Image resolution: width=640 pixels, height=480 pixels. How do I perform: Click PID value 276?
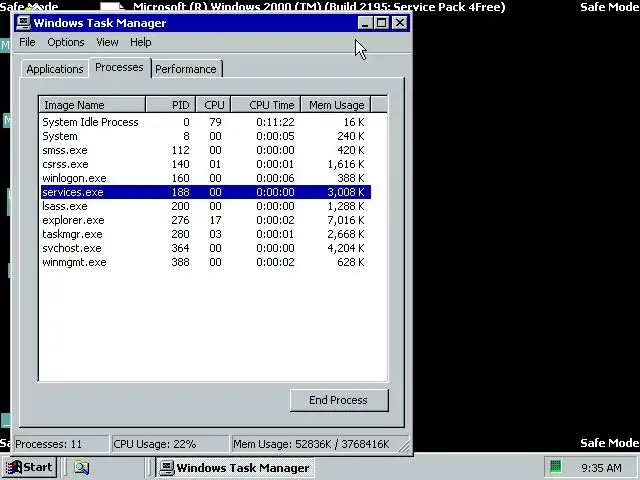(x=180, y=220)
